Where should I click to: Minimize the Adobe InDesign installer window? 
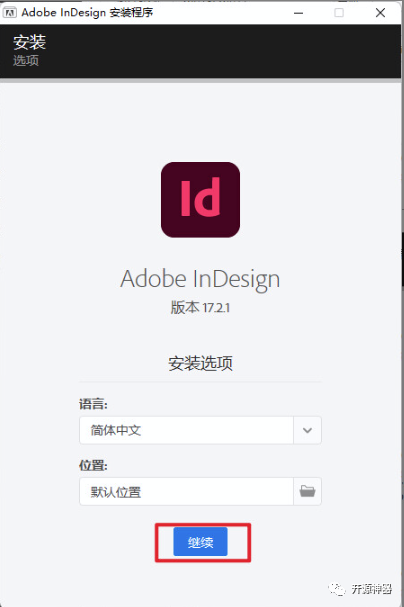(298, 13)
